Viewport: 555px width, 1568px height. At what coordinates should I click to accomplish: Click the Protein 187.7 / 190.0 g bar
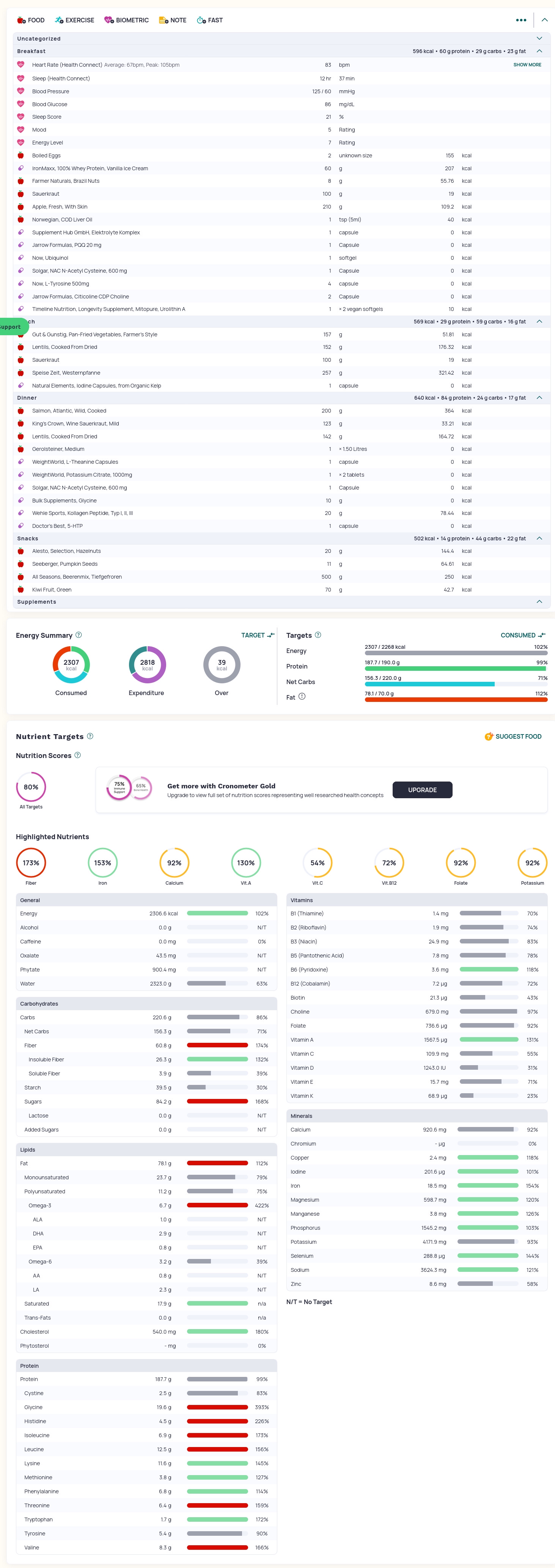tap(456, 669)
